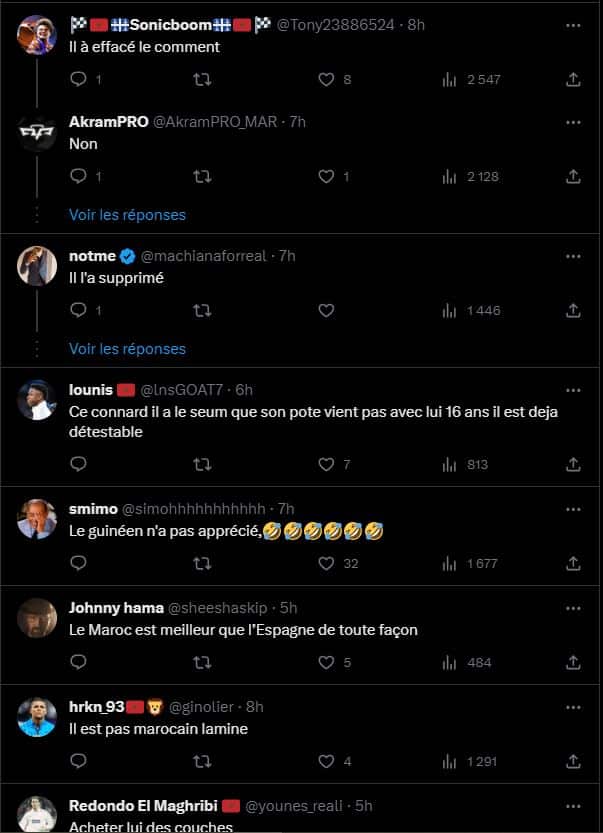View analytics for smimo's tweet

449,564
